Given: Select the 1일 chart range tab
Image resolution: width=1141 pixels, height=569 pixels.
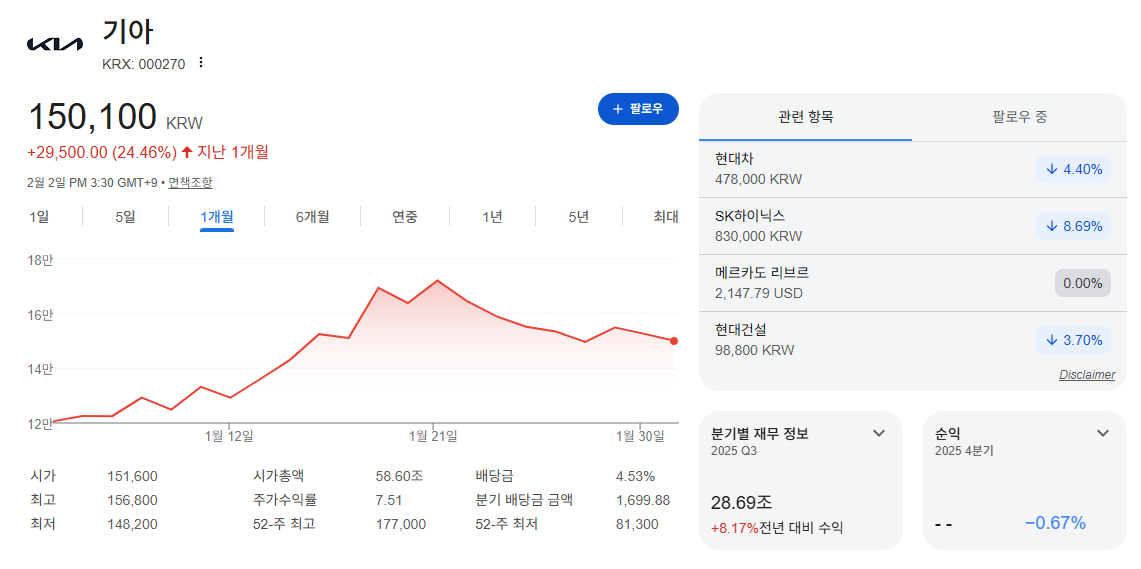Looking at the screenshot, I should (x=39, y=217).
